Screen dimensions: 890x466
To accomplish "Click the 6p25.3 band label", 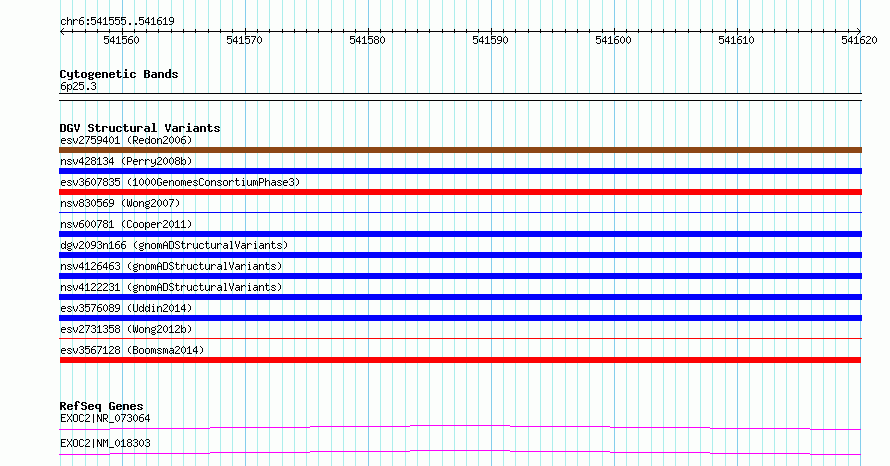I will click(78, 86).
